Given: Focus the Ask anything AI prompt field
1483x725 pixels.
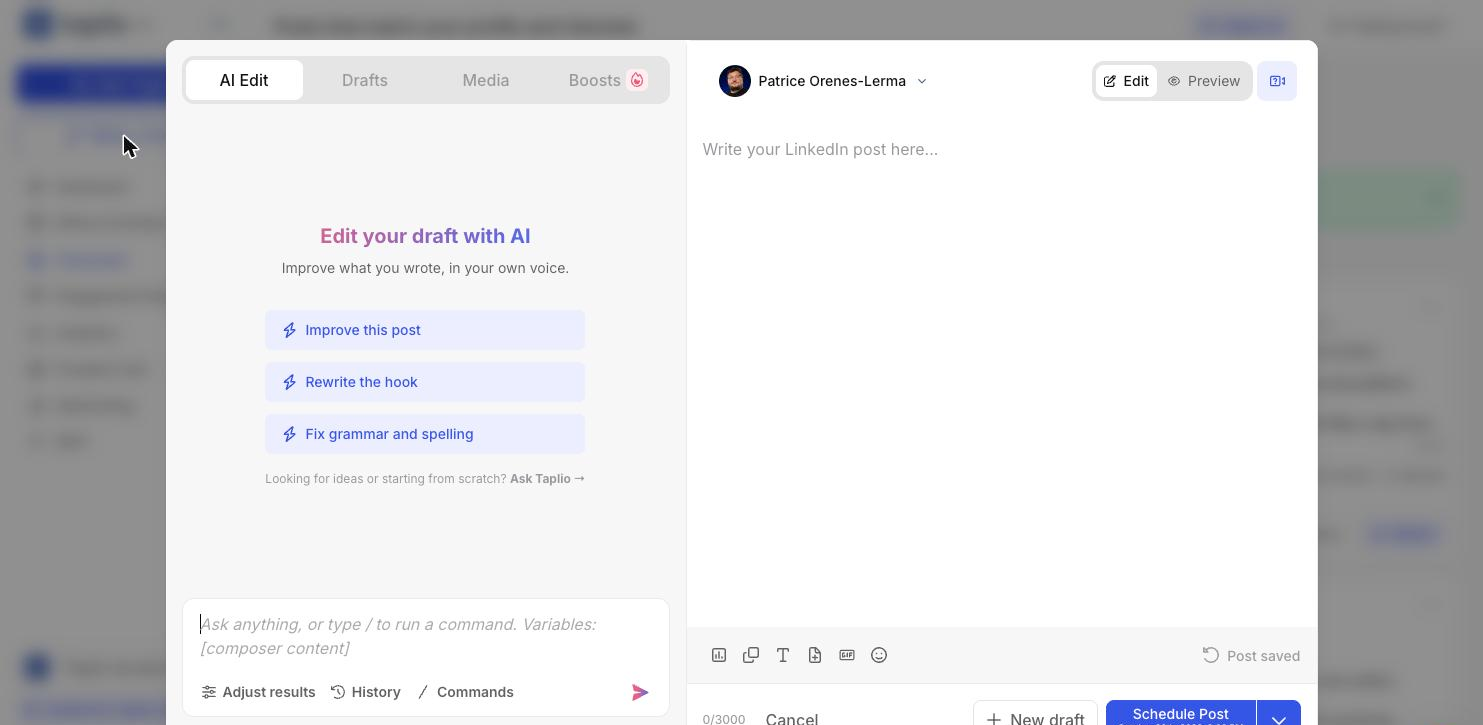Looking at the screenshot, I should [425, 636].
